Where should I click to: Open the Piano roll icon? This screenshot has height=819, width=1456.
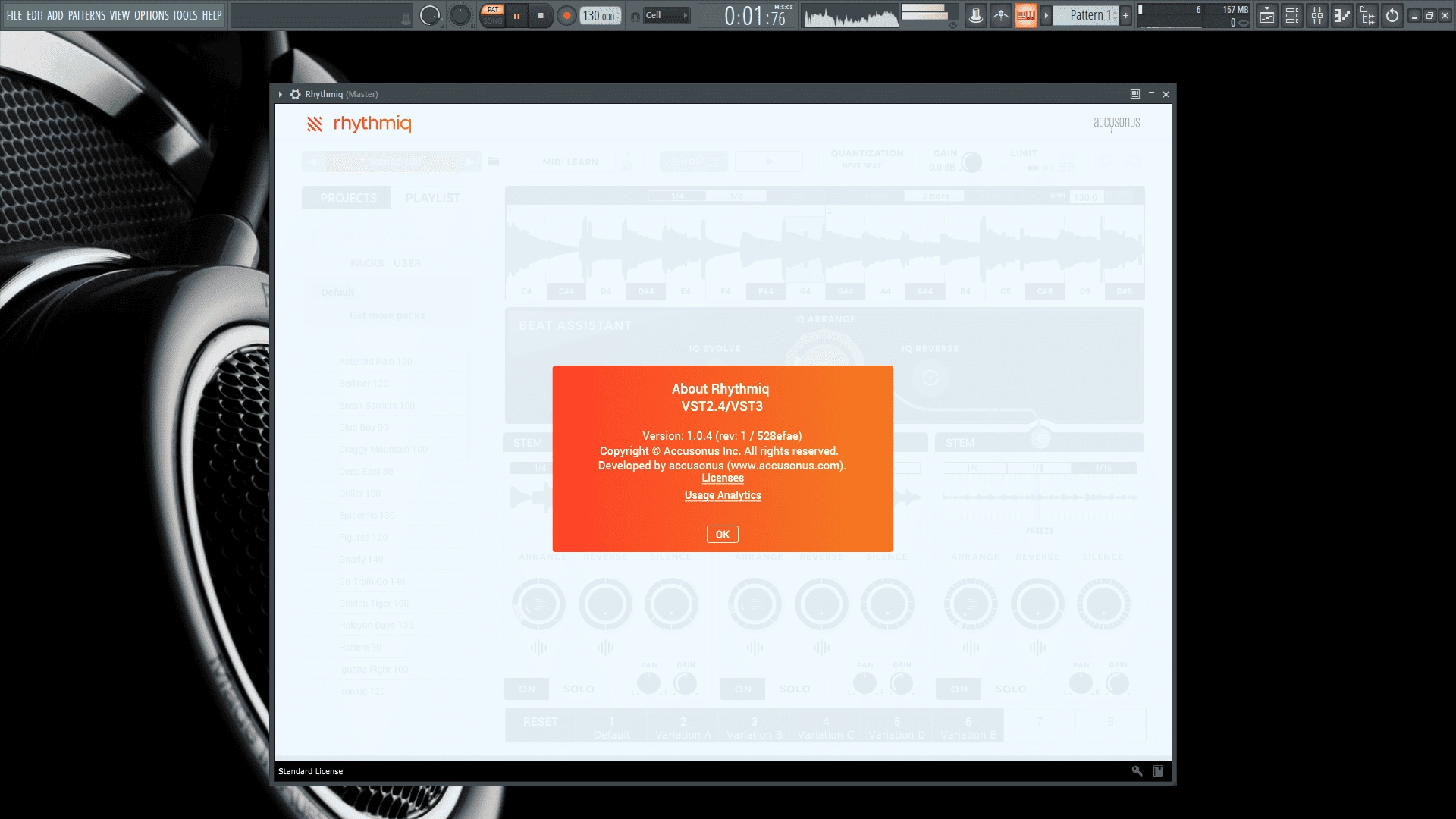(x=1342, y=15)
